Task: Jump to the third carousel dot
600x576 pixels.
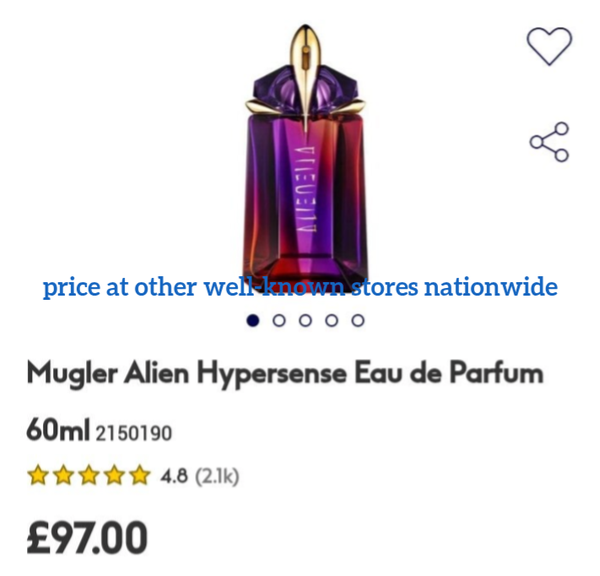Action: (305, 320)
